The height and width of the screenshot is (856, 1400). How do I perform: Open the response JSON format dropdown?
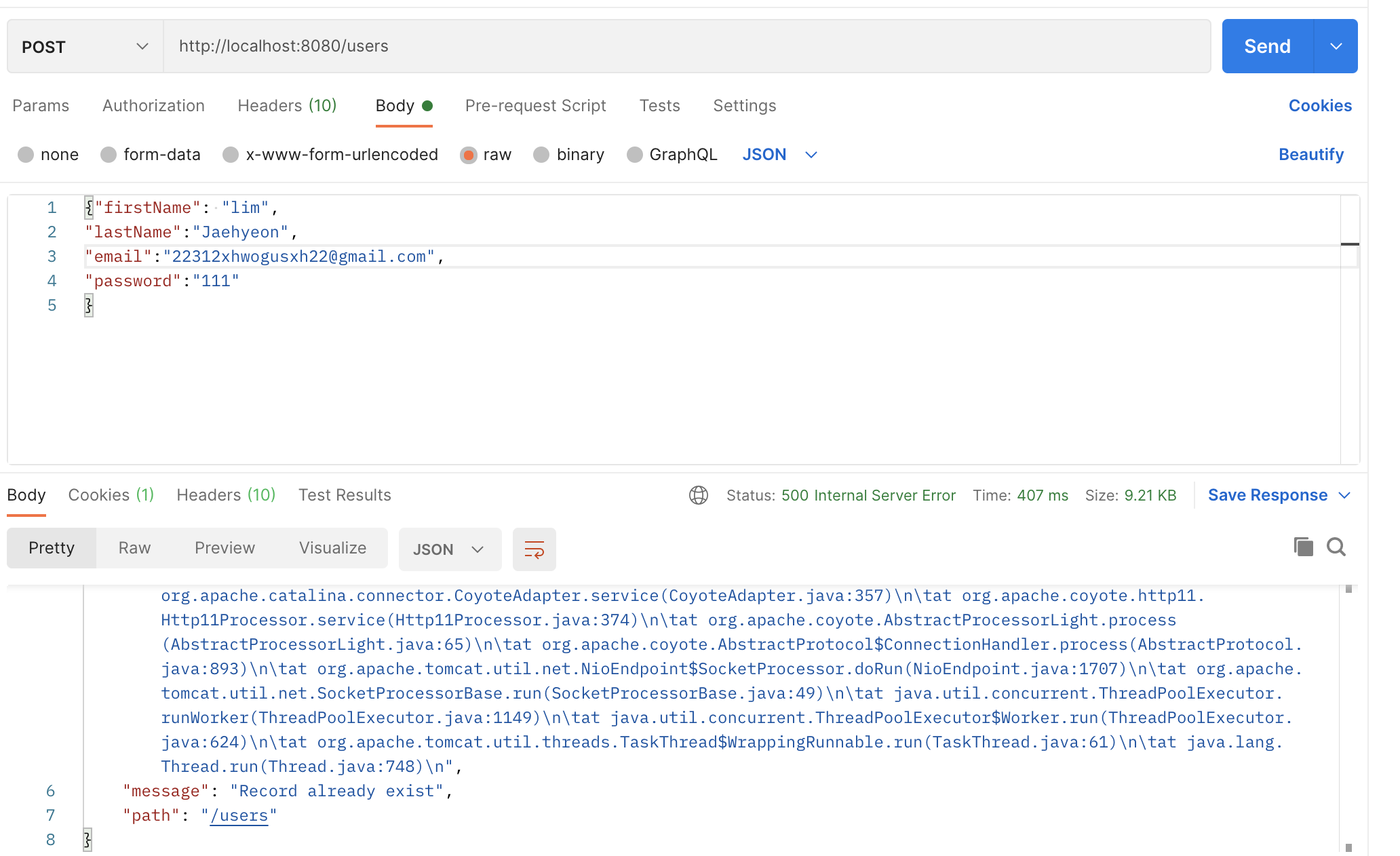pos(449,549)
